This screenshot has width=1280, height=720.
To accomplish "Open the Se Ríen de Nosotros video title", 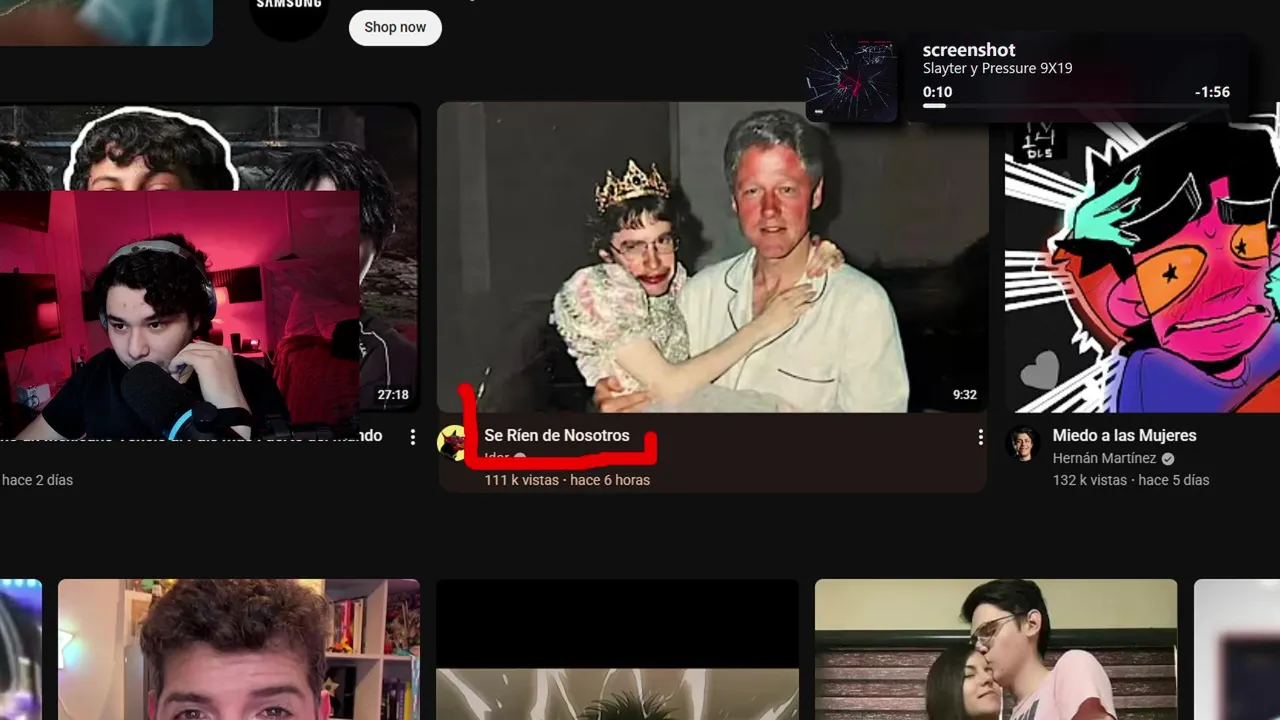I will (557, 436).
